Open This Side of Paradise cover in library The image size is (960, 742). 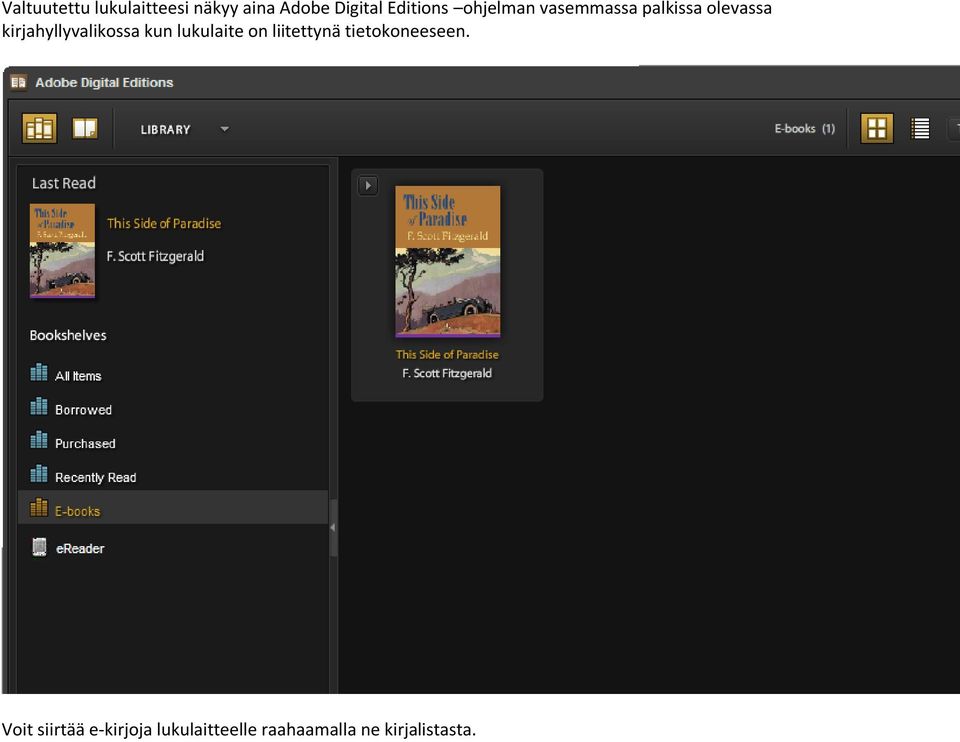pos(448,261)
